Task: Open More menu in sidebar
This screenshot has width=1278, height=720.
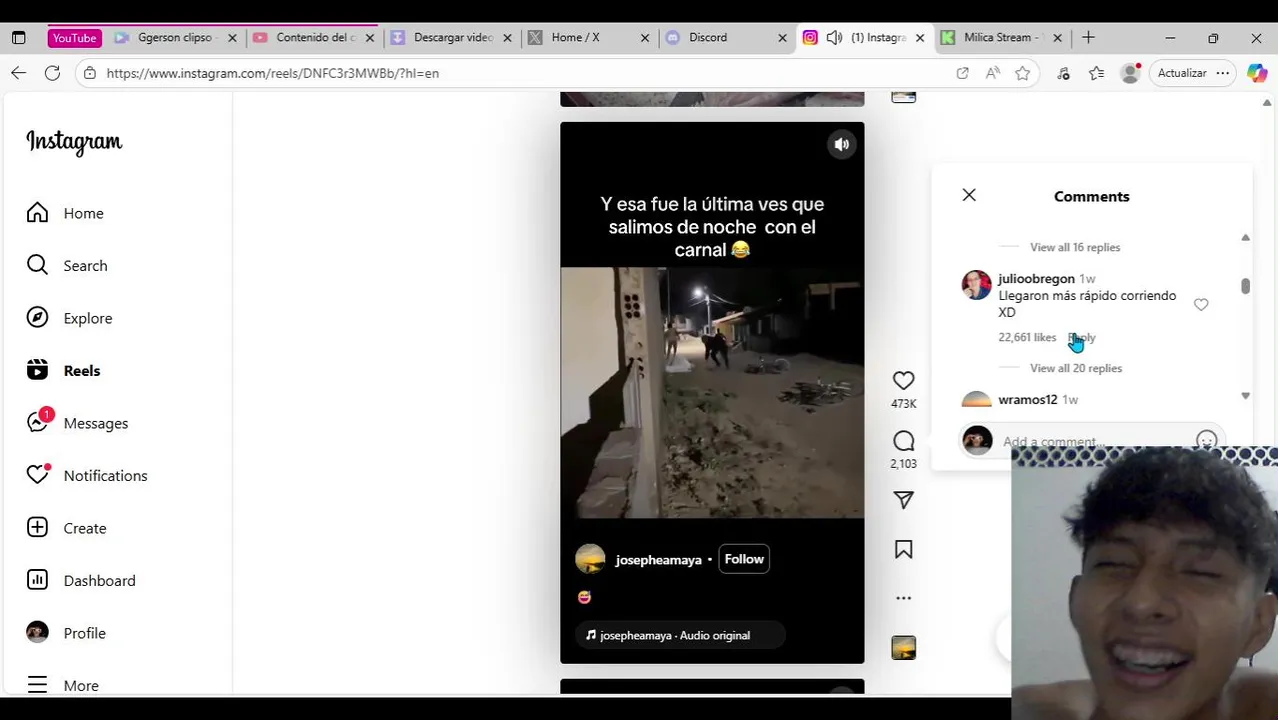Action: [62, 685]
